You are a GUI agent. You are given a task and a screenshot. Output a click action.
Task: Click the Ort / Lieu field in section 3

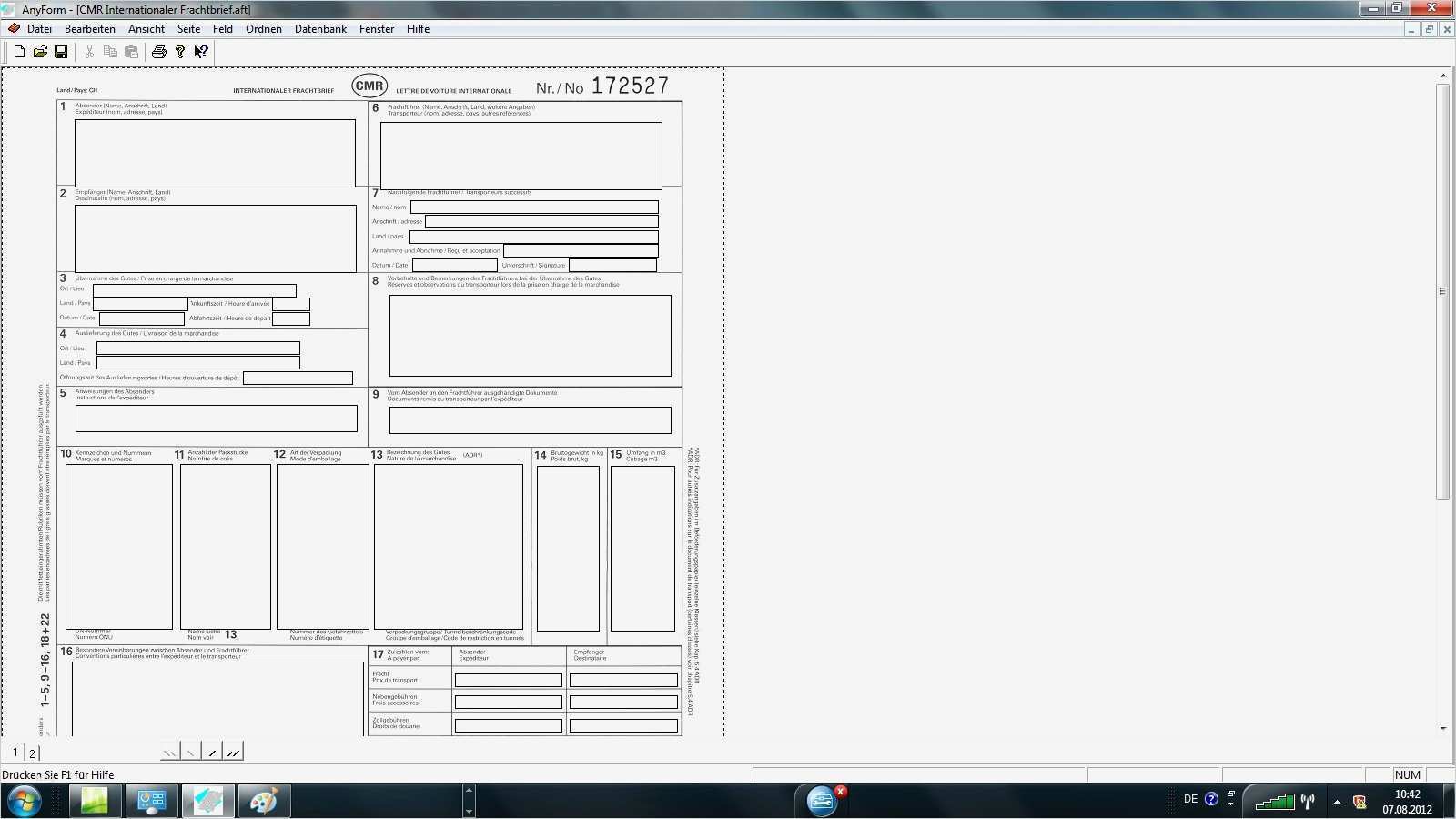[x=195, y=290]
